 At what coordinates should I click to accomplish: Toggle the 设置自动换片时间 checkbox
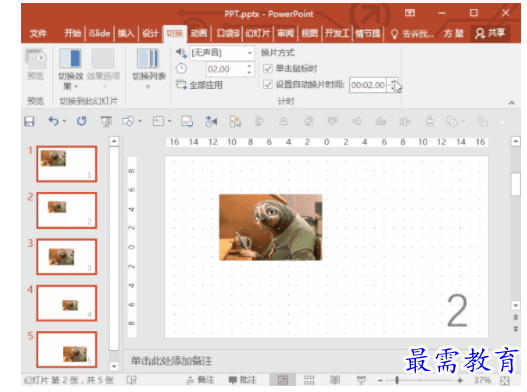(x=268, y=84)
